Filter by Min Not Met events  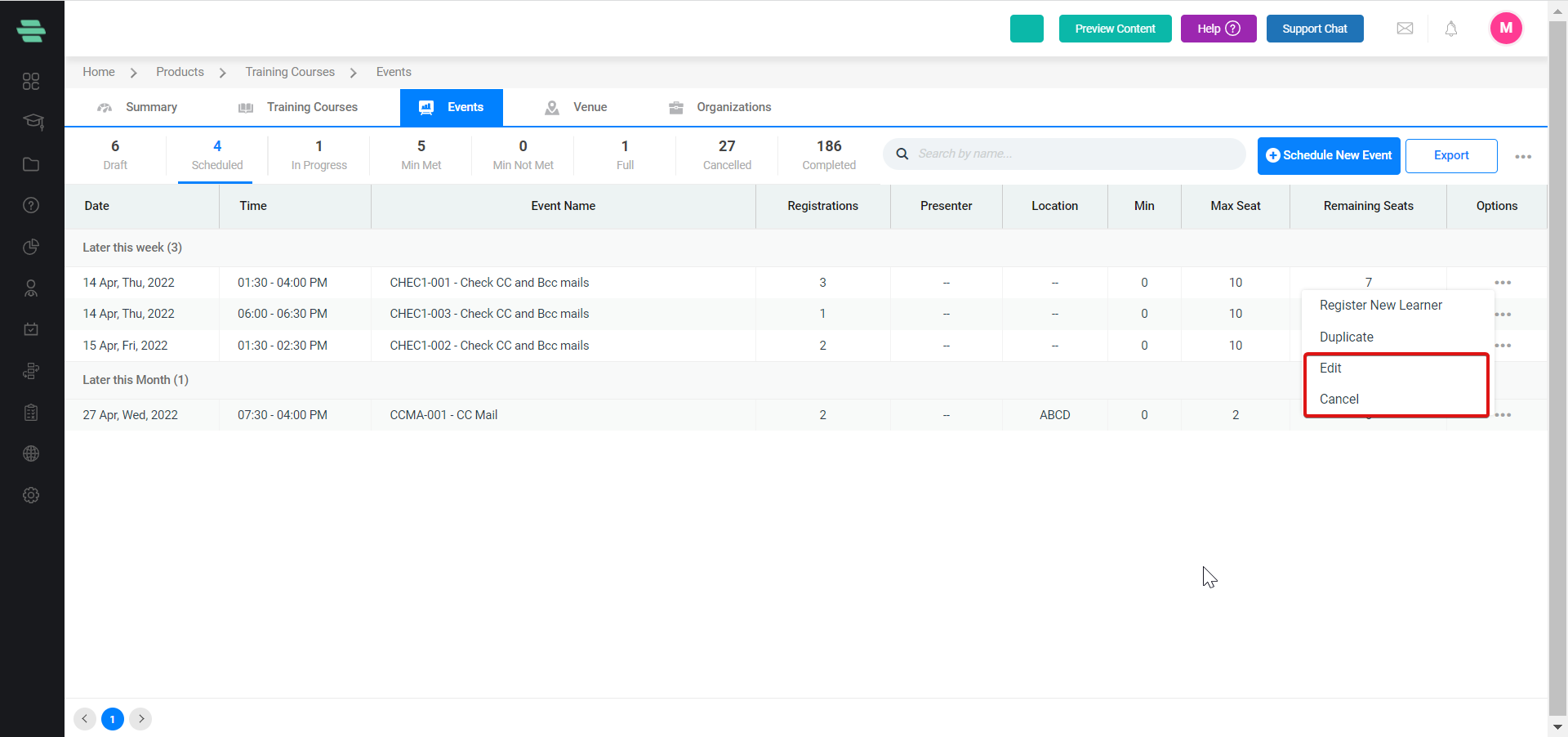click(523, 155)
